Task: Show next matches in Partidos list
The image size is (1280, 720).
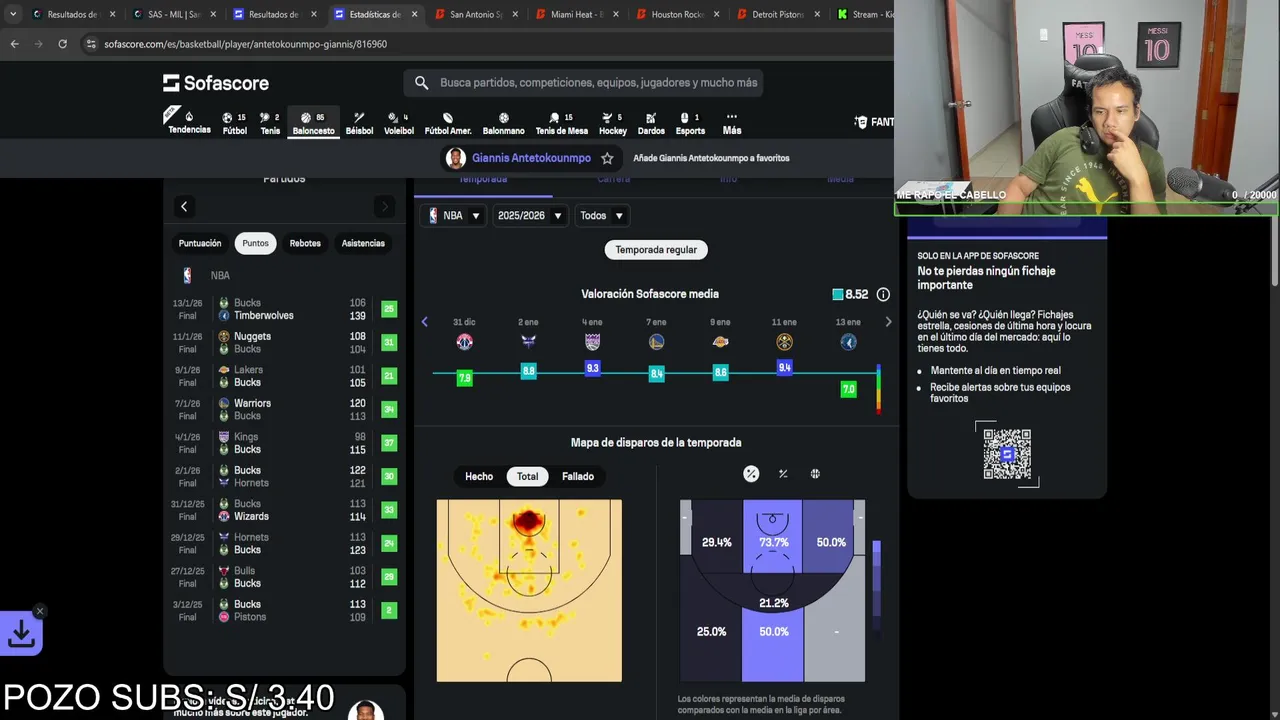Action: tap(384, 207)
